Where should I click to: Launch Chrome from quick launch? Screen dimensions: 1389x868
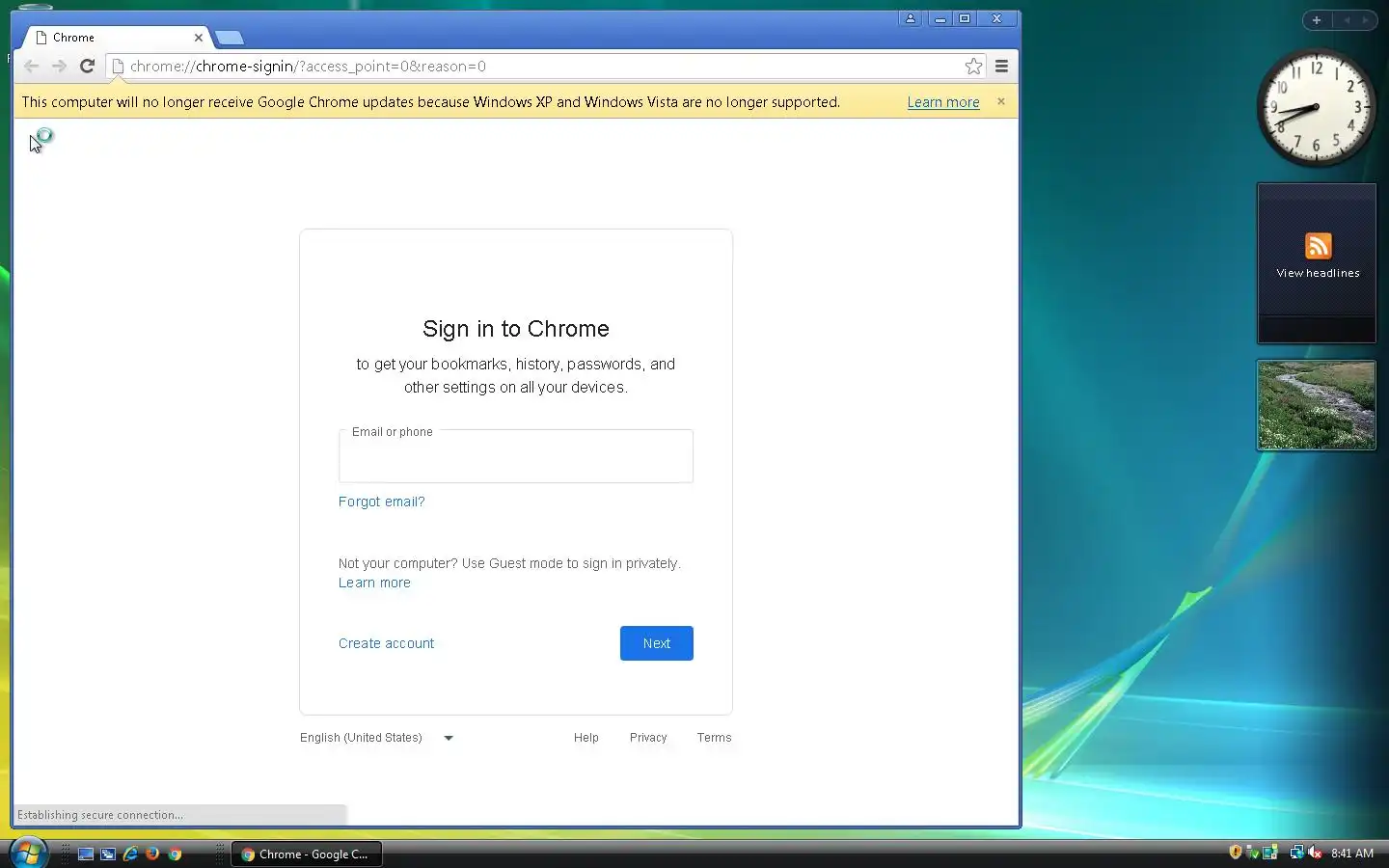pos(175,854)
